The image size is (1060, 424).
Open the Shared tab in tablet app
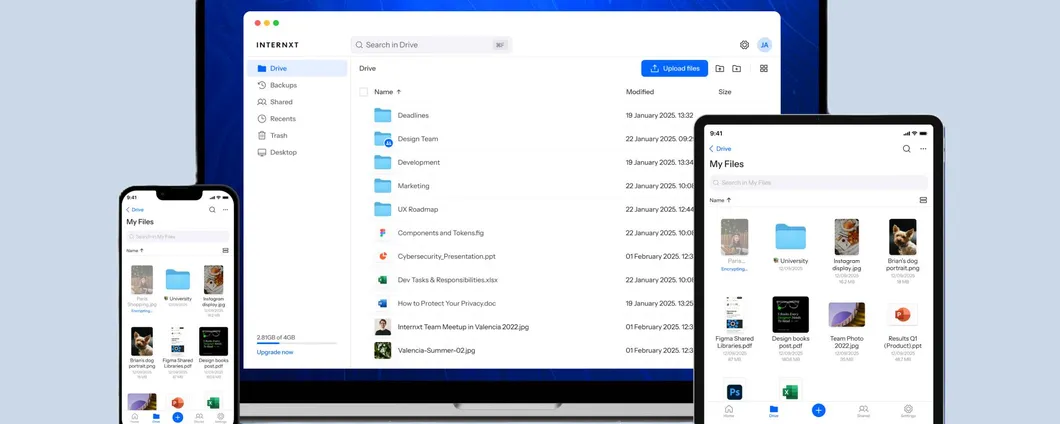click(x=863, y=411)
